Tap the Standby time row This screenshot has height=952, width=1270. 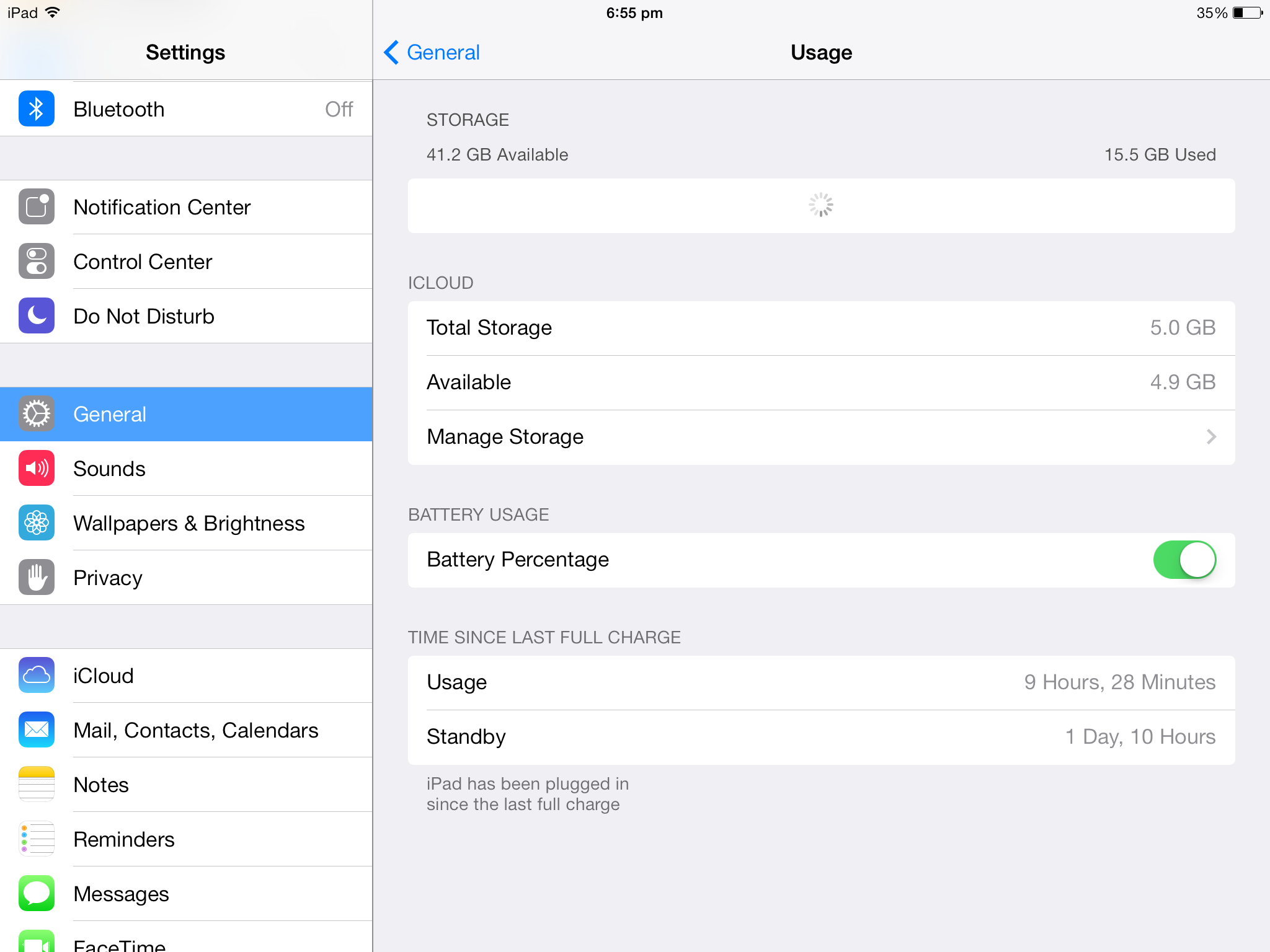coord(820,737)
